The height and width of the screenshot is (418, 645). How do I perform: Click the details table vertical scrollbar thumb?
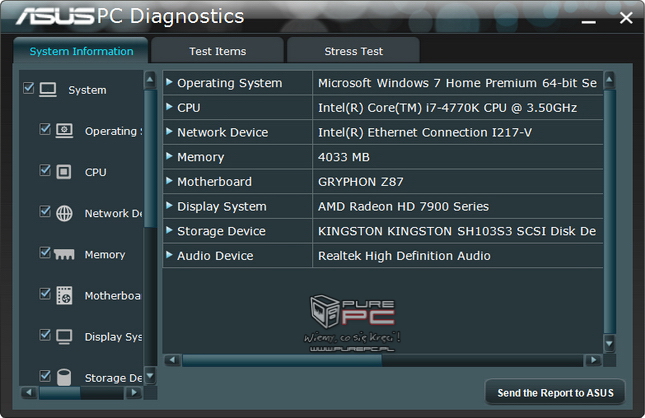(x=610, y=212)
